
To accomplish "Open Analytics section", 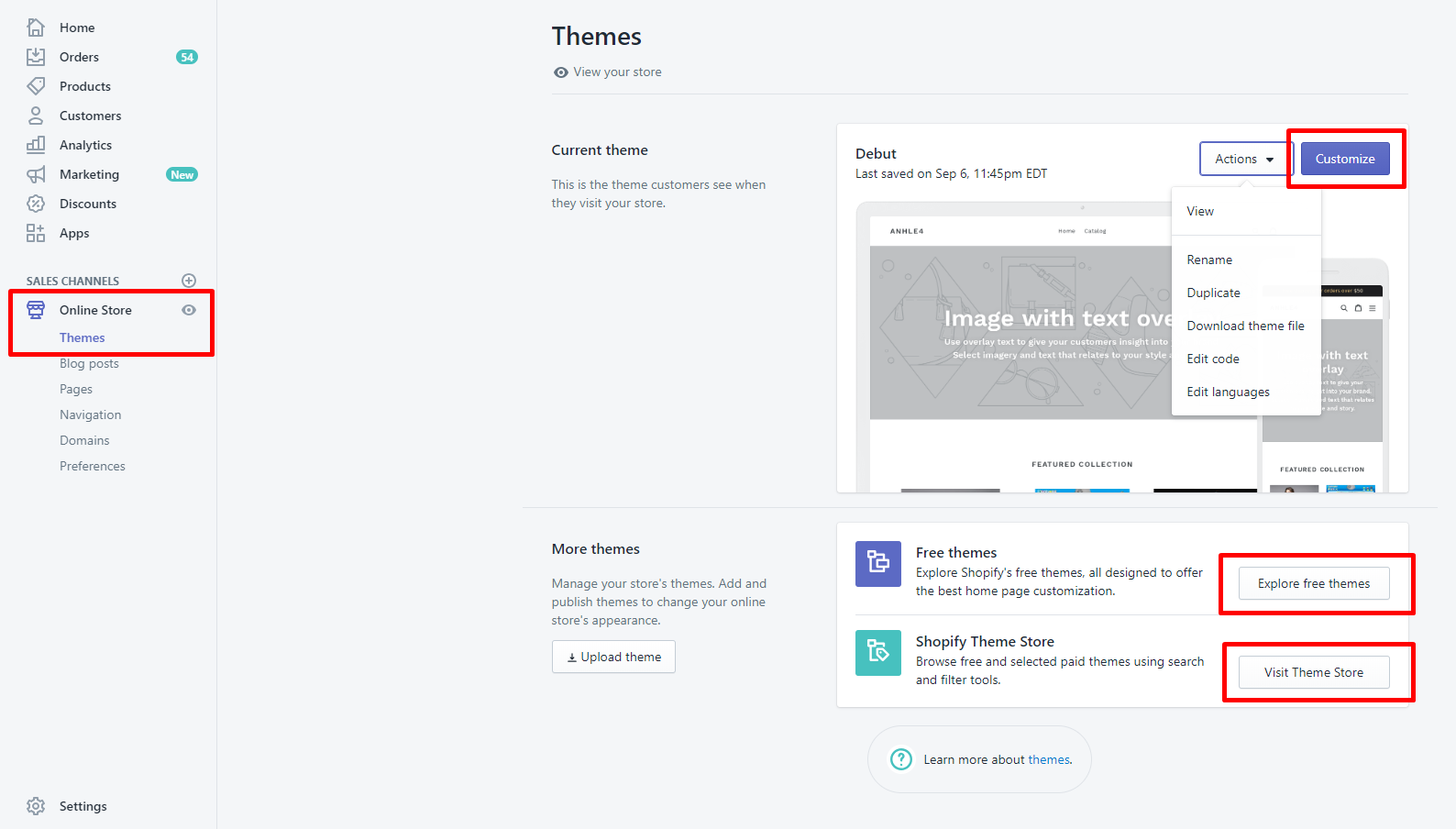I will pos(85,145).
